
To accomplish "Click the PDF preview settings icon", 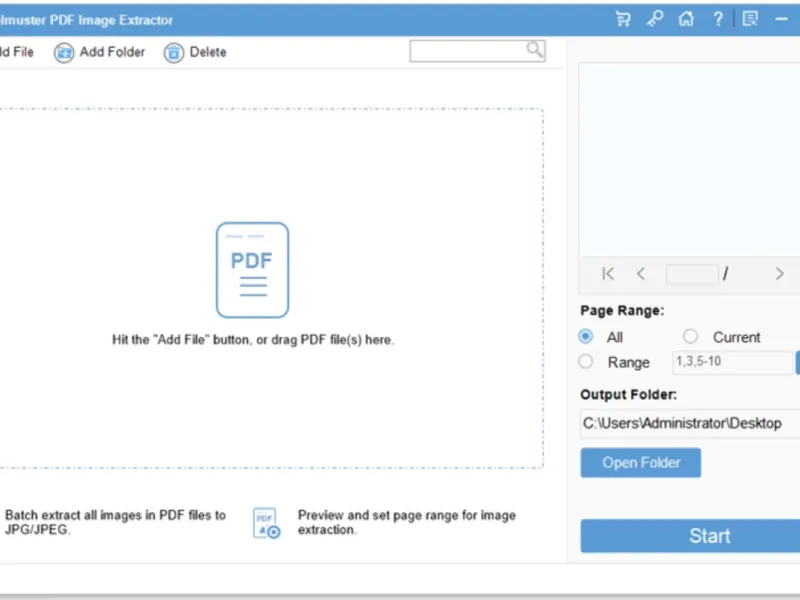I will (x=266, y=523).
